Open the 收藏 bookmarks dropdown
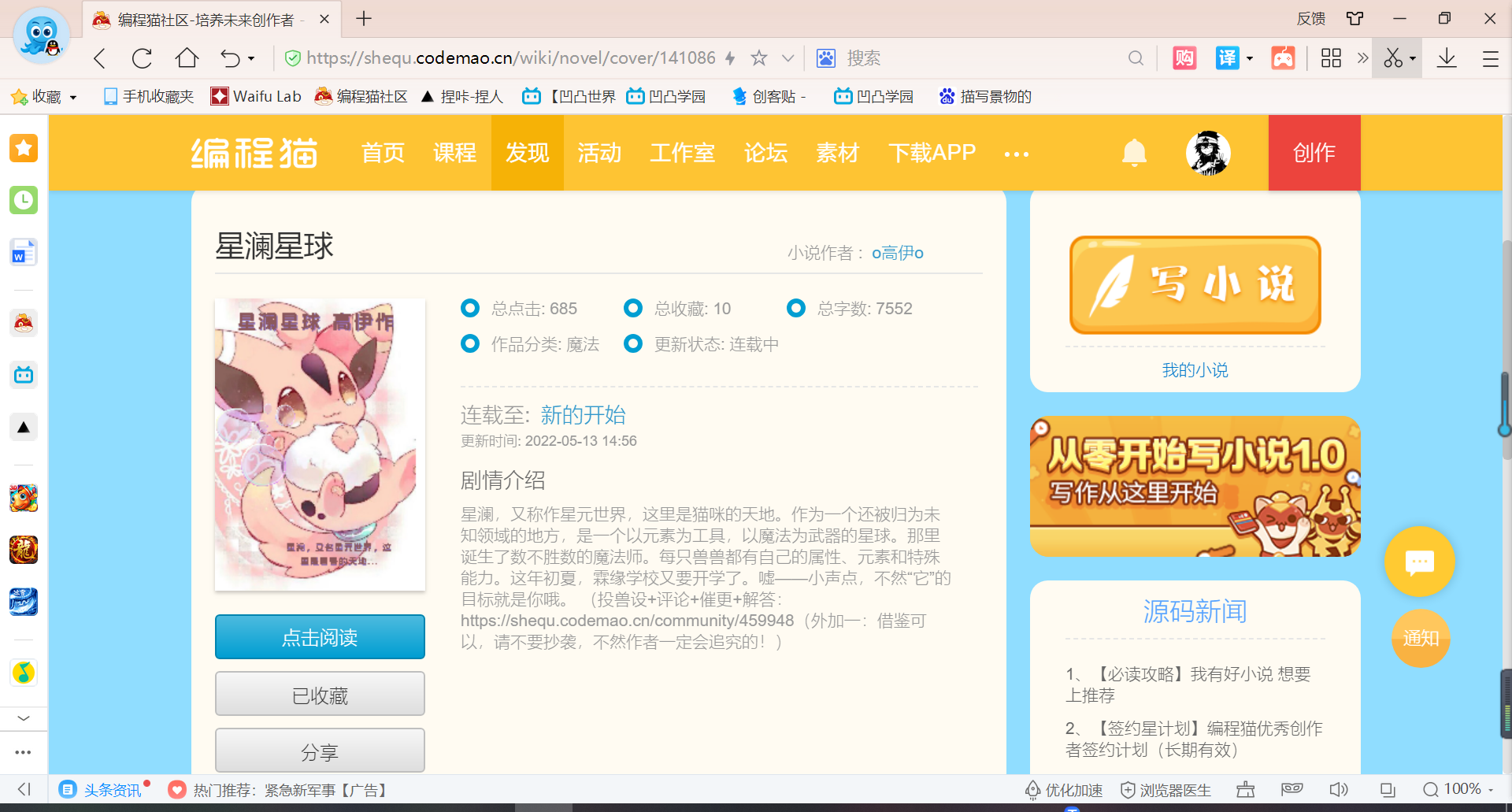This screenshot has width=1512, height=812. pyautogui.click(x=44, y=97)
